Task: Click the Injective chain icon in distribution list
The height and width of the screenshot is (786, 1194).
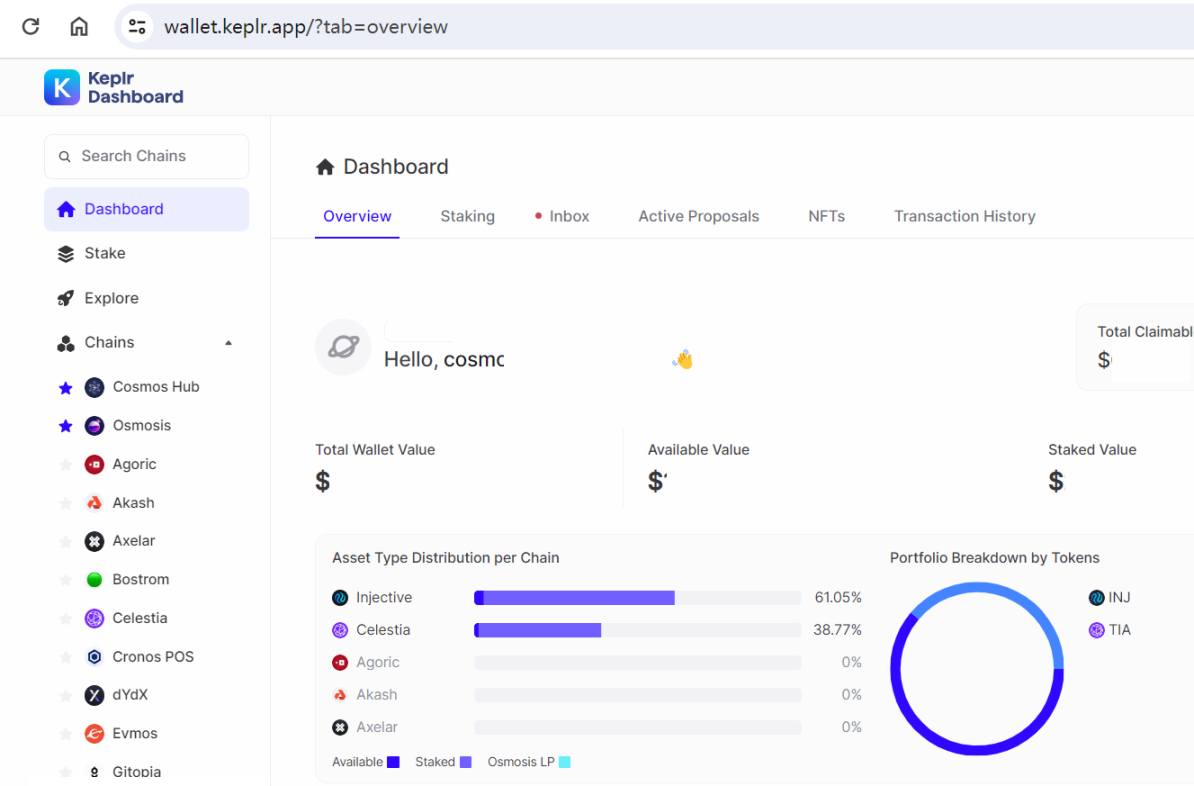Action: pos(340,598)
